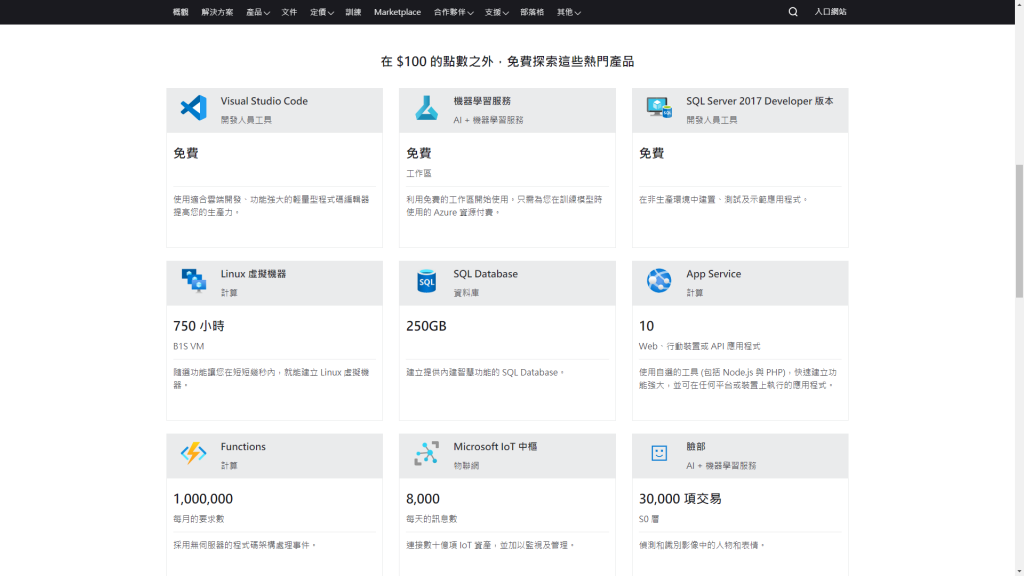
Task: Expand the 產品 dropdown menu
Action: pos(258,12)
